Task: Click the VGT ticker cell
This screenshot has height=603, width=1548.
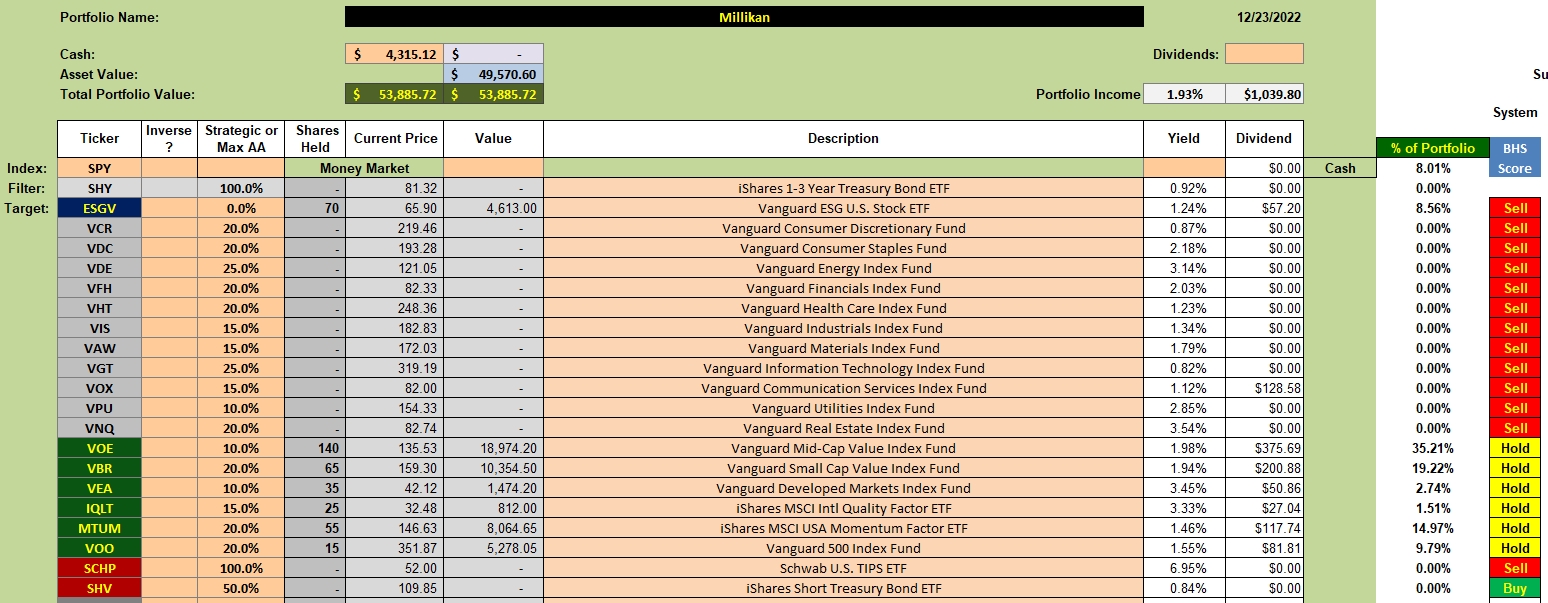Action: (x=99, y=368)
